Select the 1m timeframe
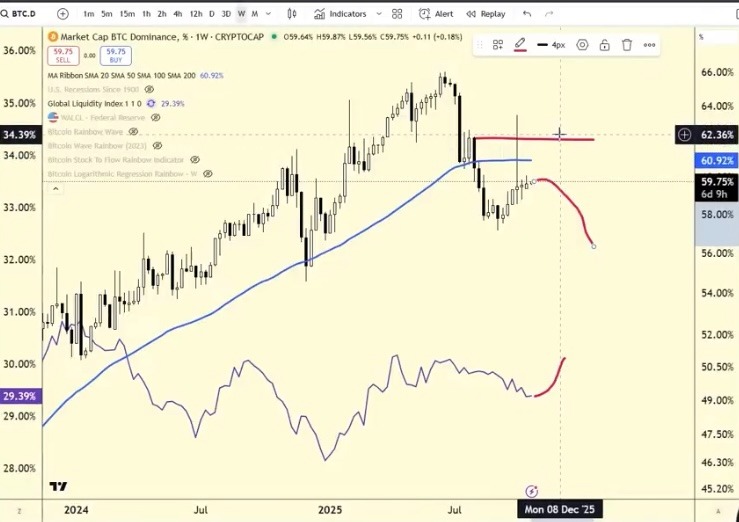 (x=89, y=14)
